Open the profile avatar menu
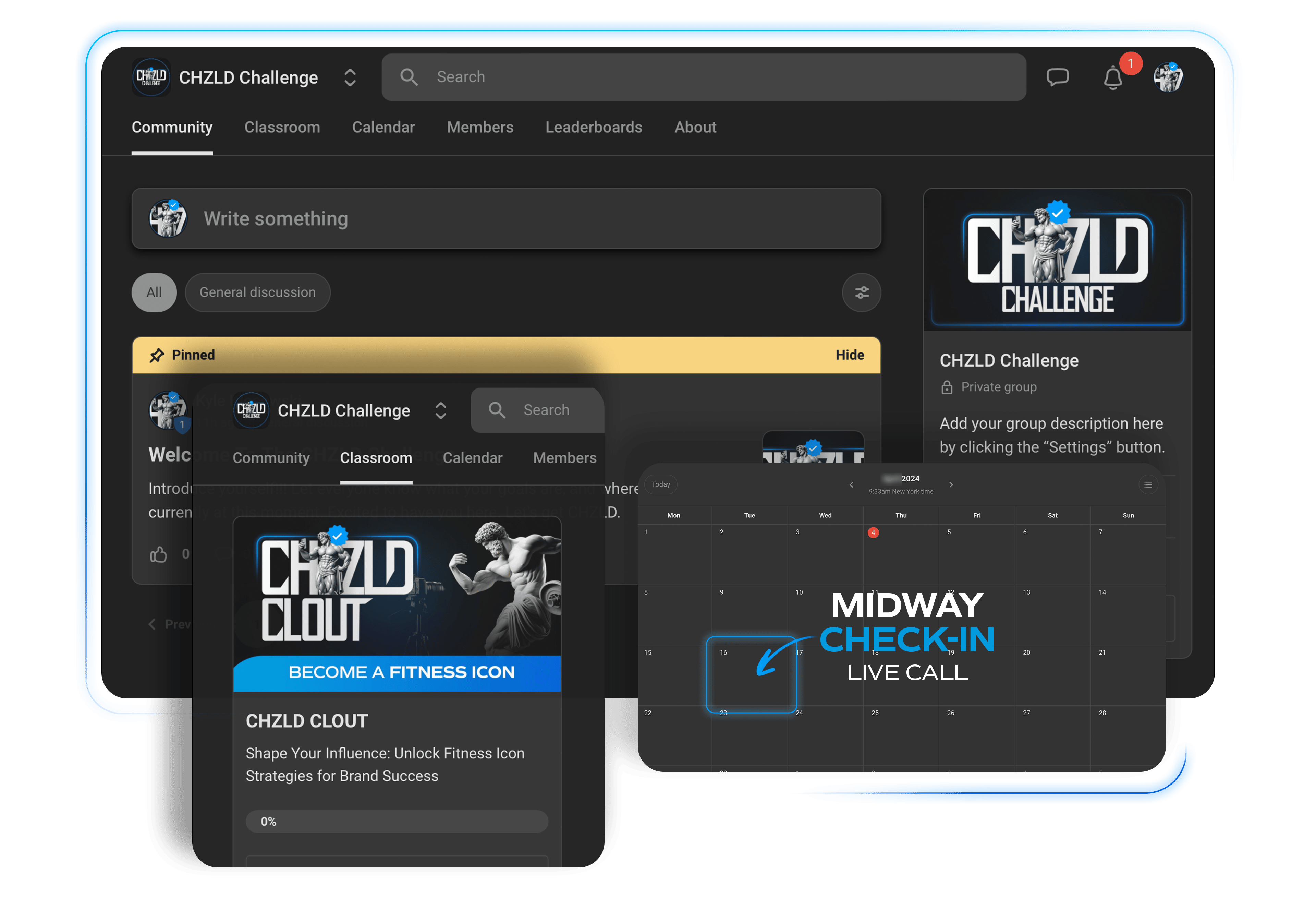This screenshot has height=898, width=1316. click(1168, 77)
